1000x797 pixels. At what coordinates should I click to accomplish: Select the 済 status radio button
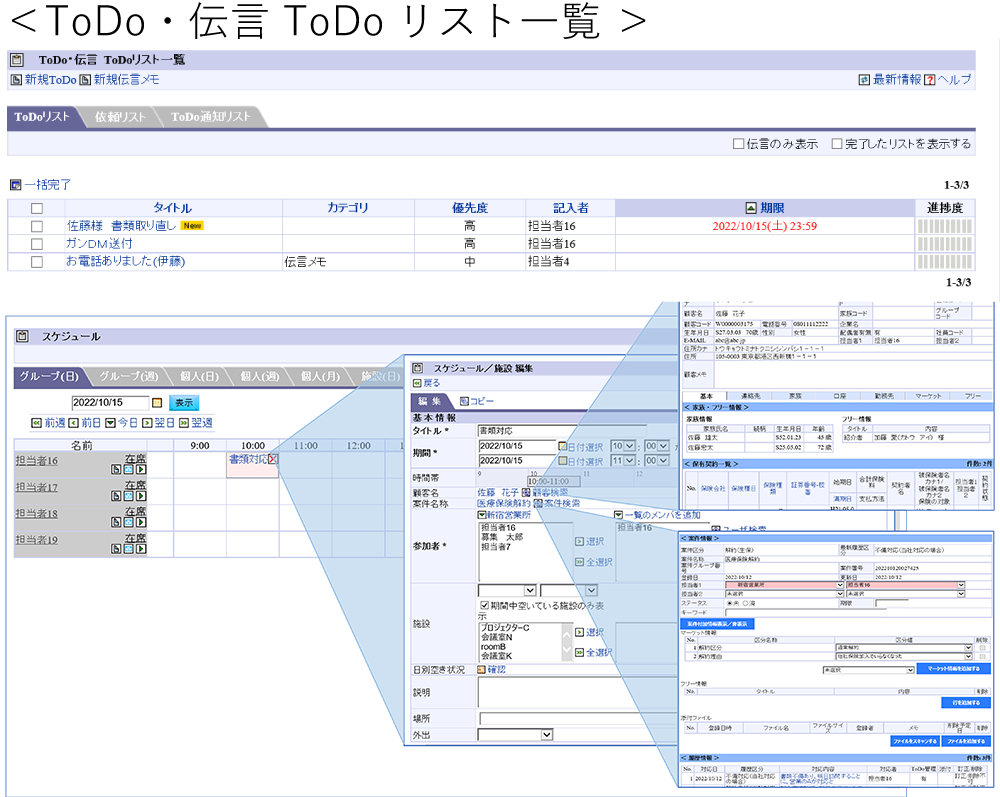745,603
